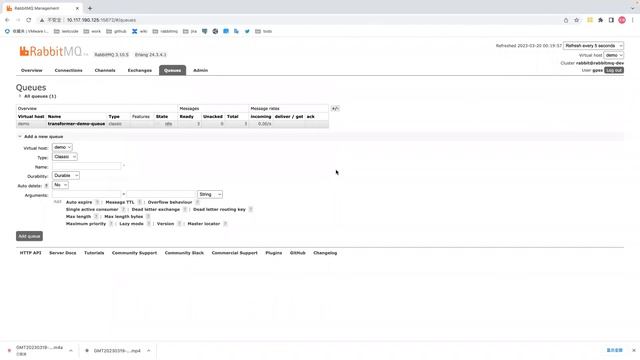Viewport: 640px width, 360px height.
Task: Open the work bookmark folder
Action: 92,31
